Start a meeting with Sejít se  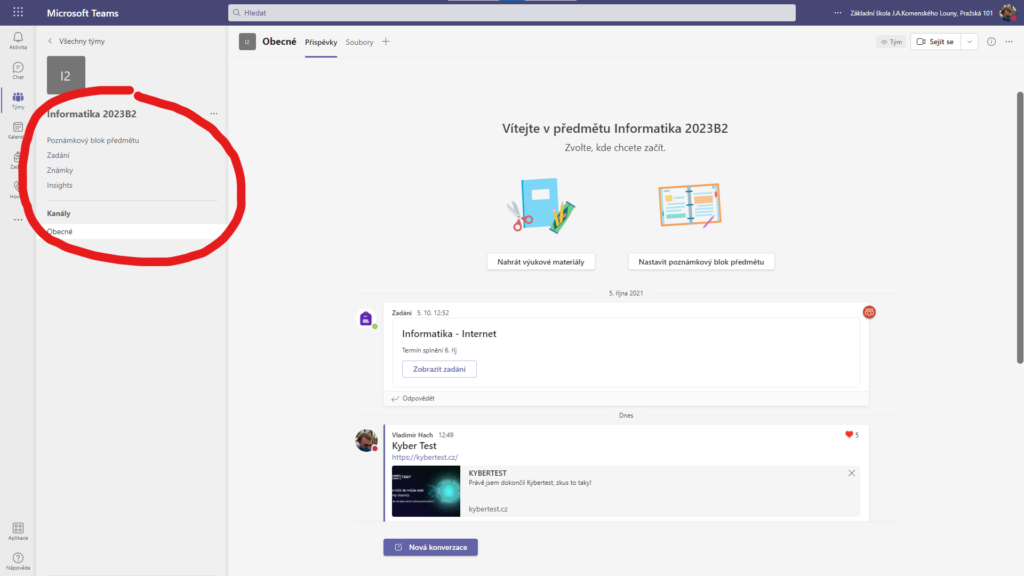(935, 42)
